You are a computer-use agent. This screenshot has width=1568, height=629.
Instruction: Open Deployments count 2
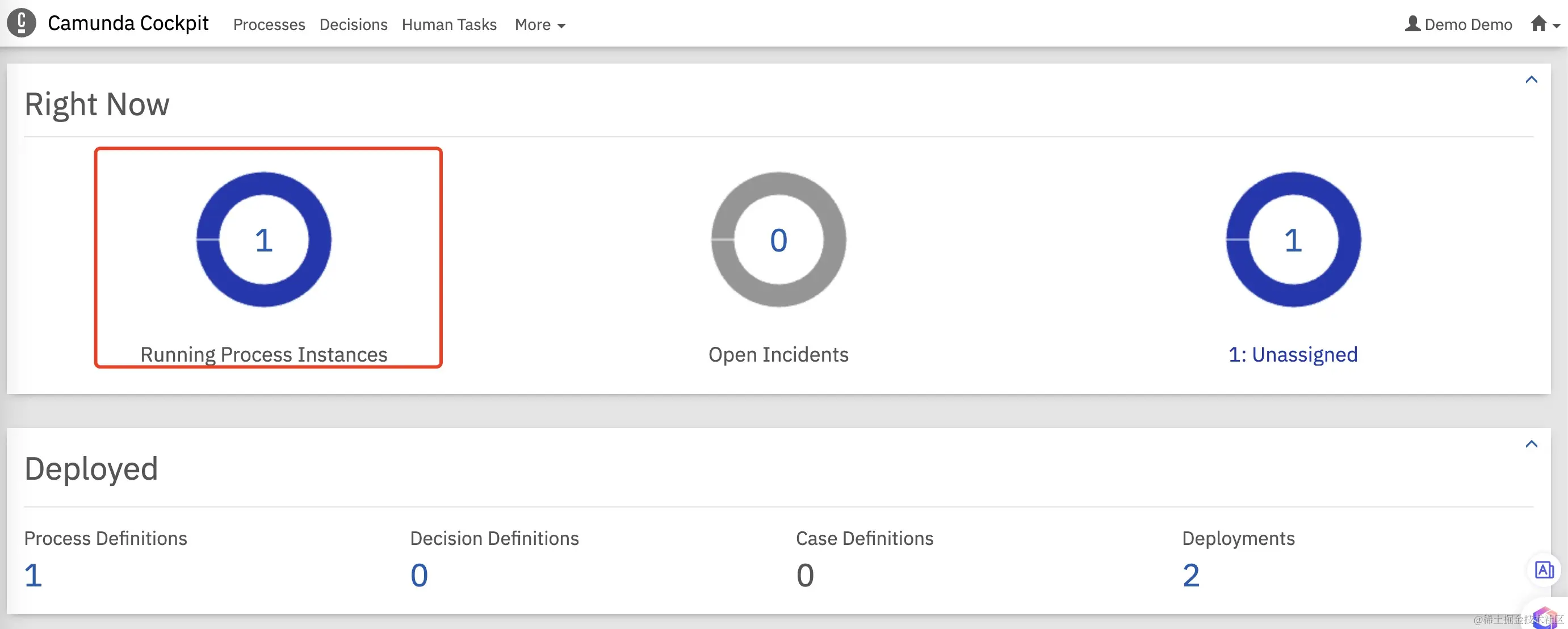point(1191,576)
